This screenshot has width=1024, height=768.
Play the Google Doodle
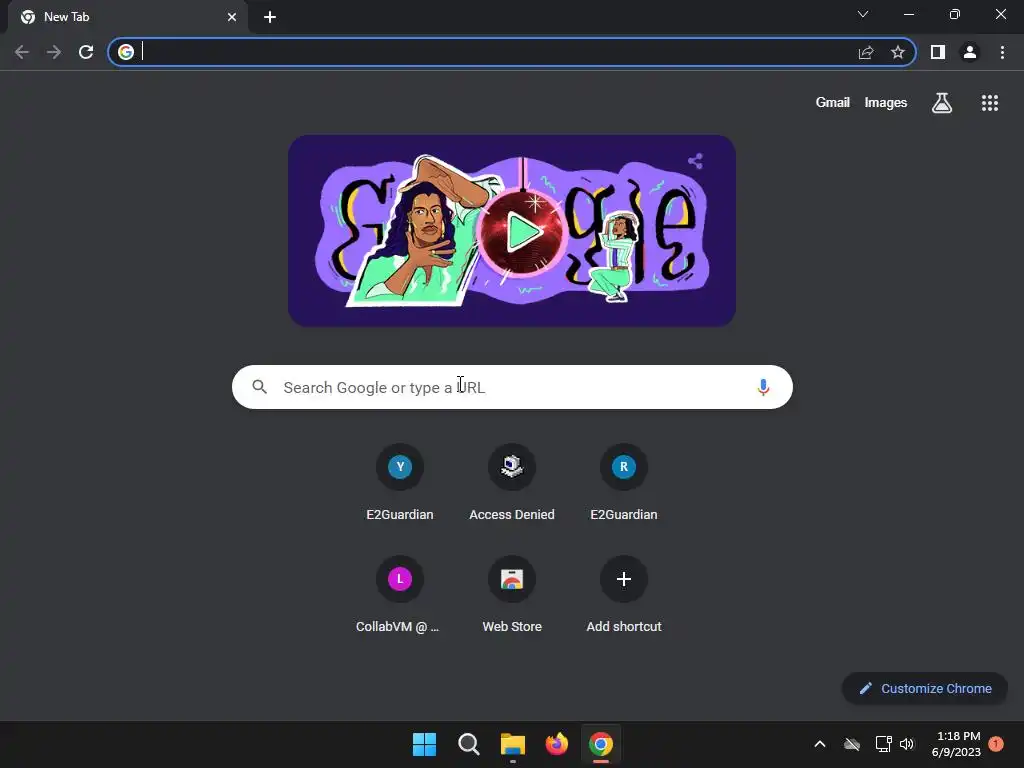point(520,232)
